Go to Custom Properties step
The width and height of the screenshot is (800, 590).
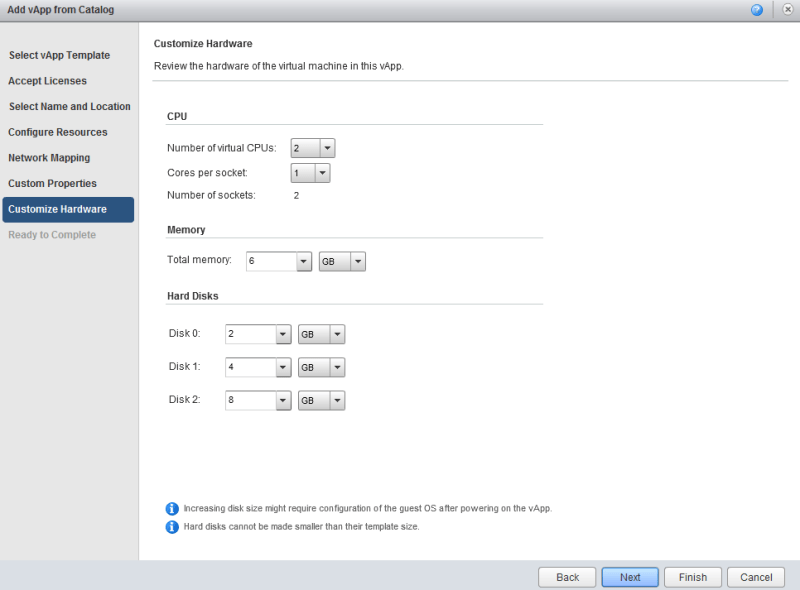coord(52,183)
